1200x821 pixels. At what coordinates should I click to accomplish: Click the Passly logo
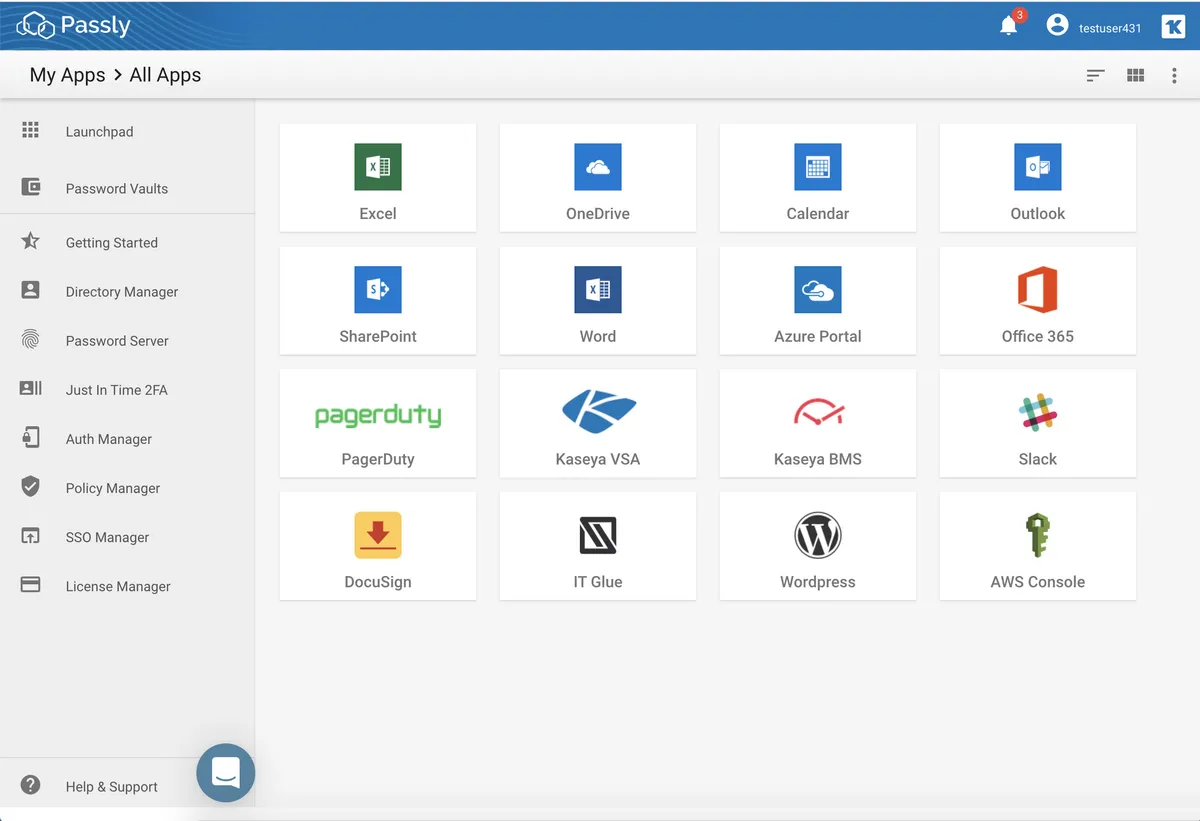74,24
